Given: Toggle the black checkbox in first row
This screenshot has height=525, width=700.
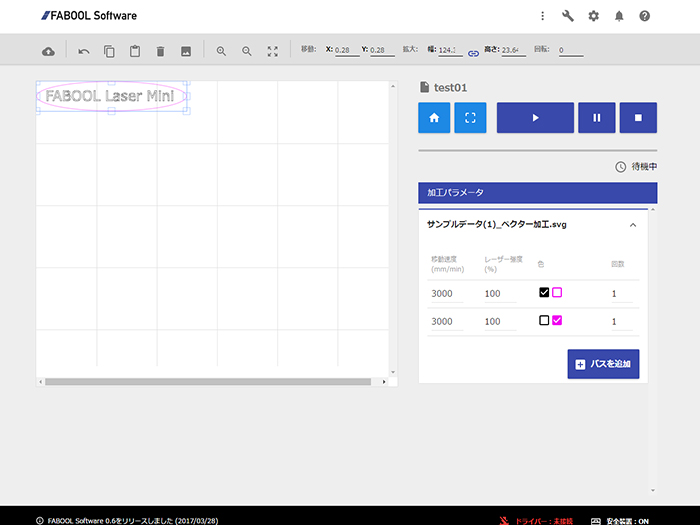Looking at the screenshot, I should [x=544, y=292].
